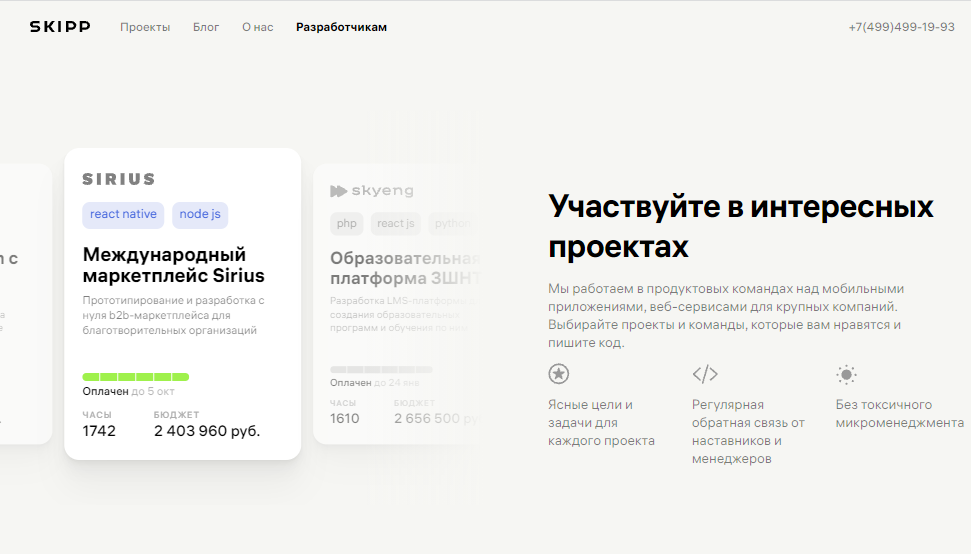Screen dimensions: 971x554
Task: Call the phone number +7(499)499-19-93
Action: click(902, 27)
